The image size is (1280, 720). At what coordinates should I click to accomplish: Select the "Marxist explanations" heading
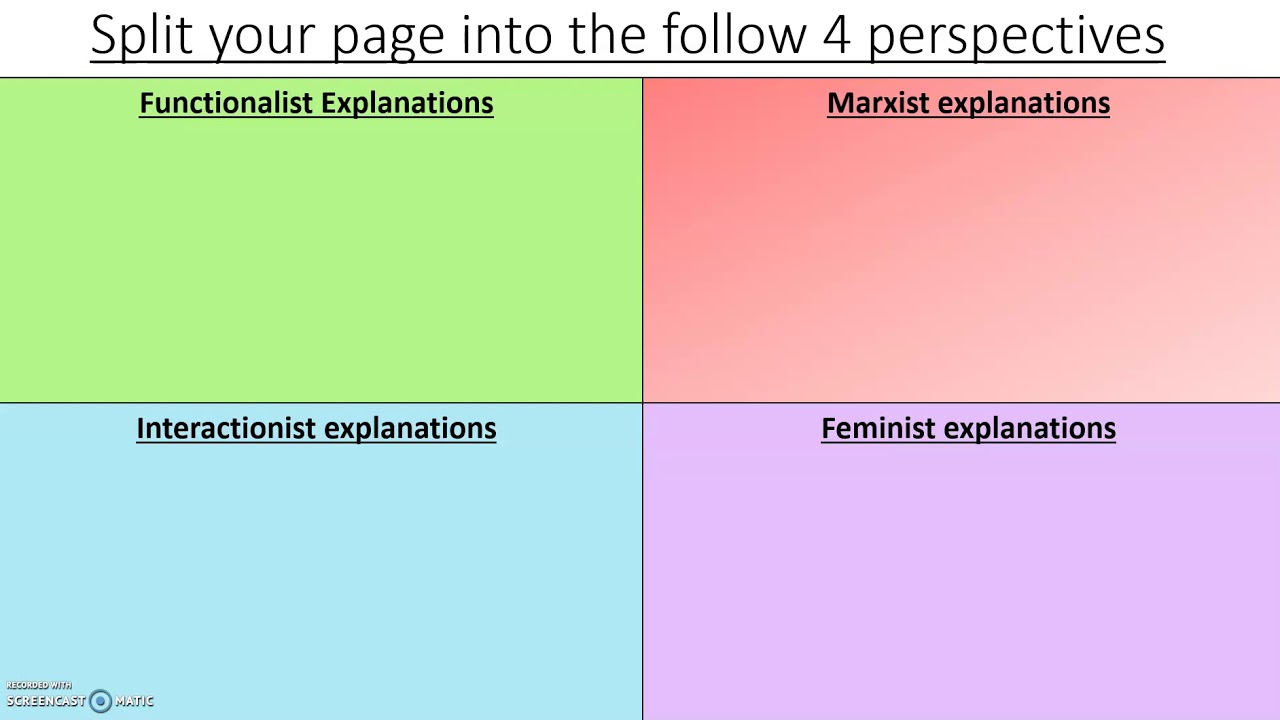tap(968, 103)
